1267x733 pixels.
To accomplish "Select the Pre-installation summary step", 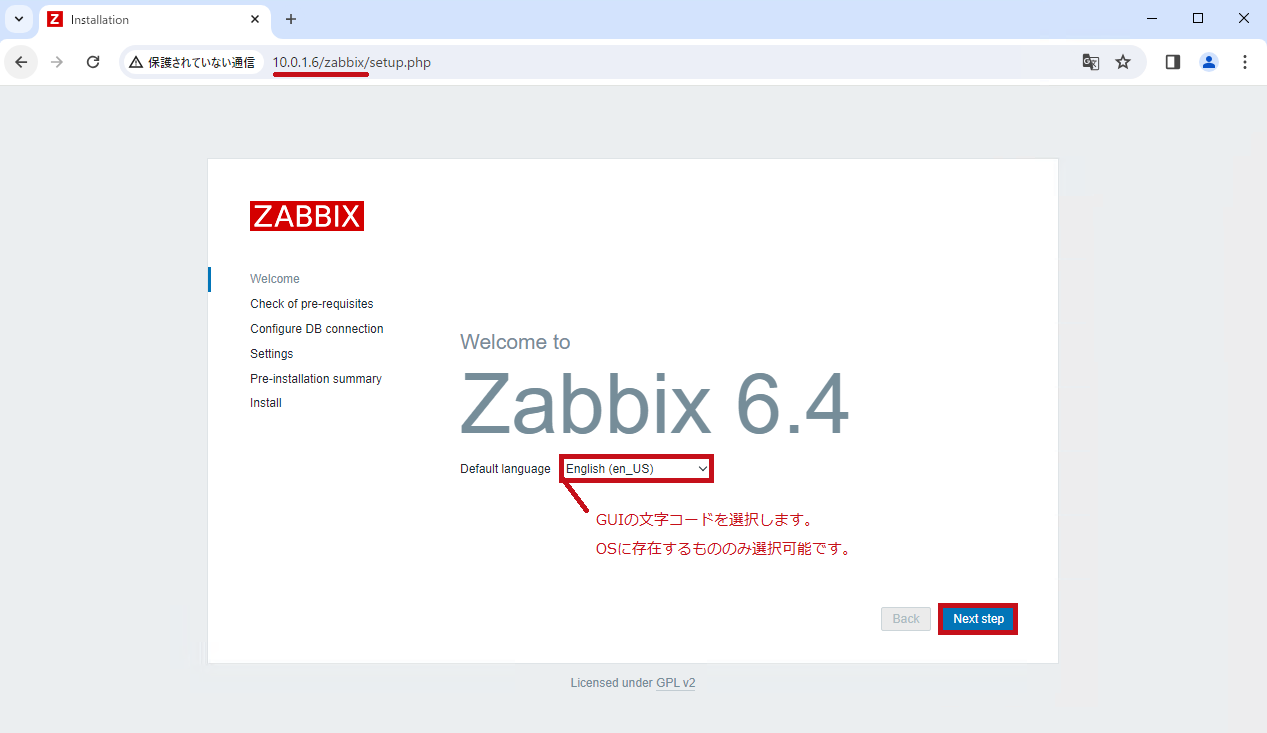I will pyautogui.click(x=316, y=379).
